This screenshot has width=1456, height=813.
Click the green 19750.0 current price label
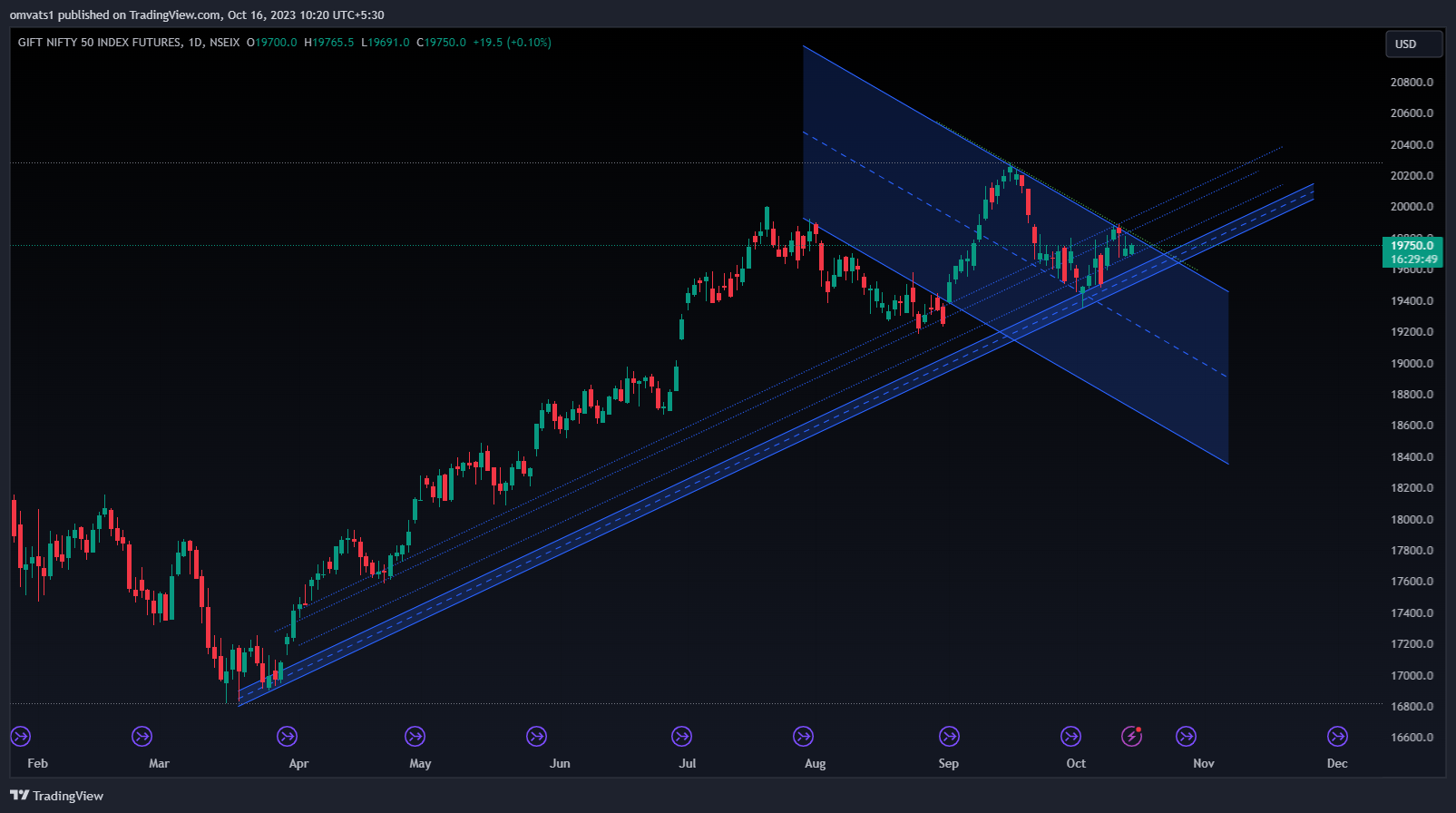(x=1412, y=245)
